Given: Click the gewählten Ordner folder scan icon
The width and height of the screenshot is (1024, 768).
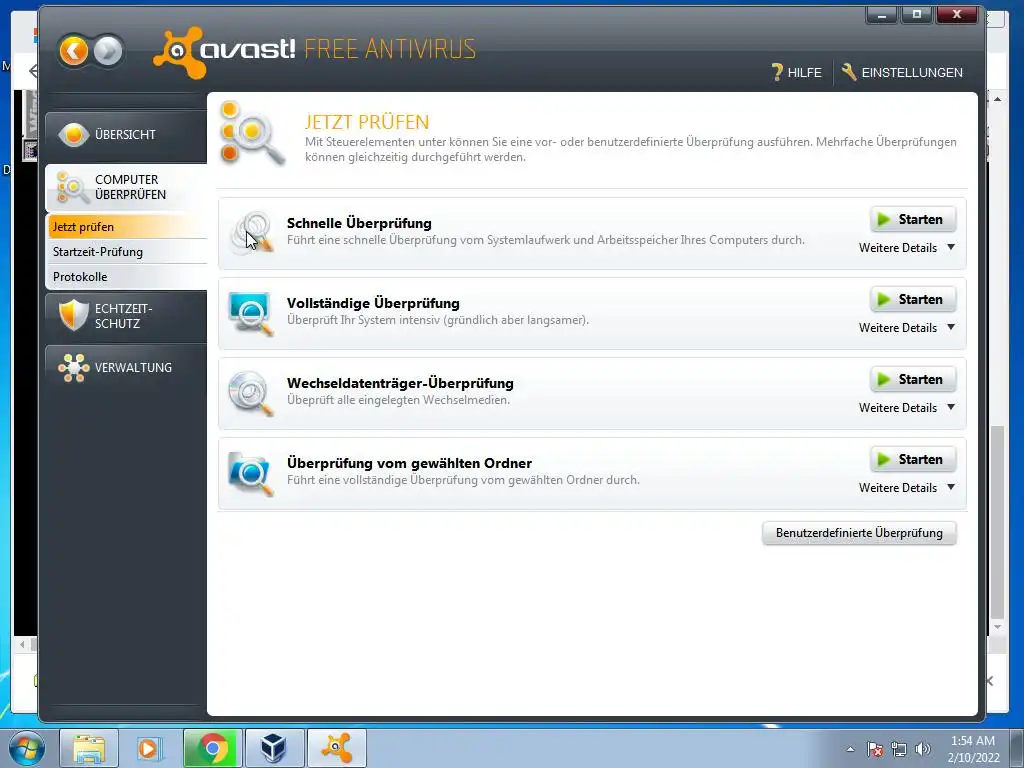Looking at the screenshot, I should [251, 473].
